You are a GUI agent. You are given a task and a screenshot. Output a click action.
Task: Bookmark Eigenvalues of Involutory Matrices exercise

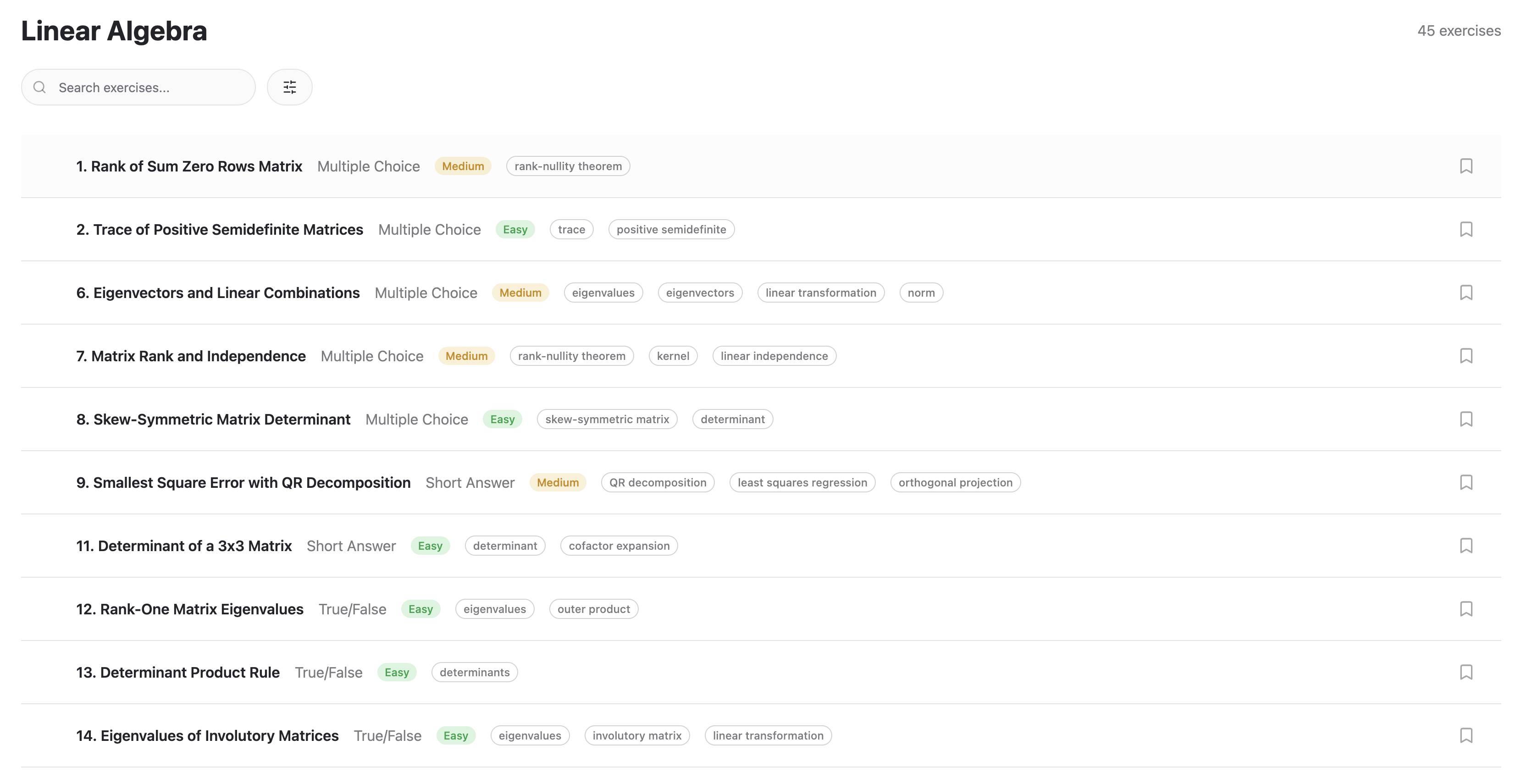coord(1466,735)
